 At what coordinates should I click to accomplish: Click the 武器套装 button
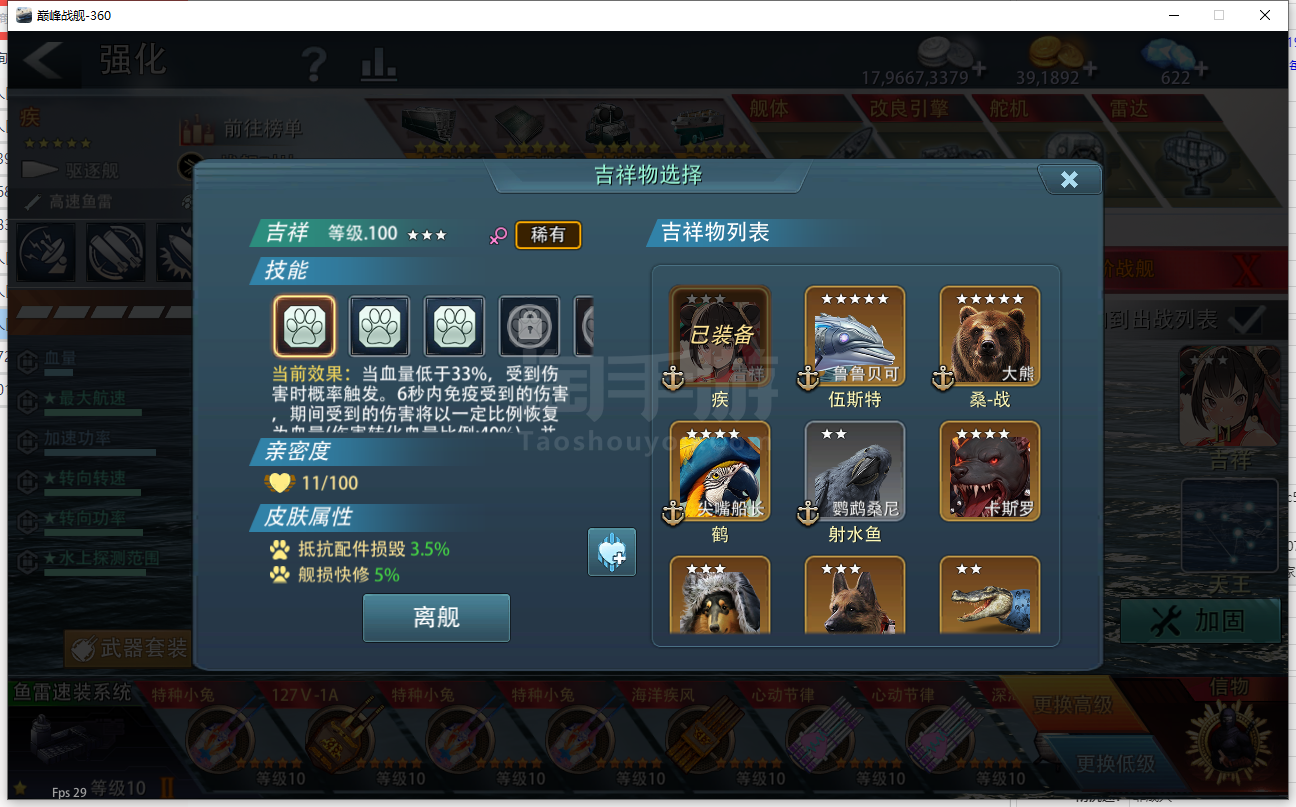point(130,649)
